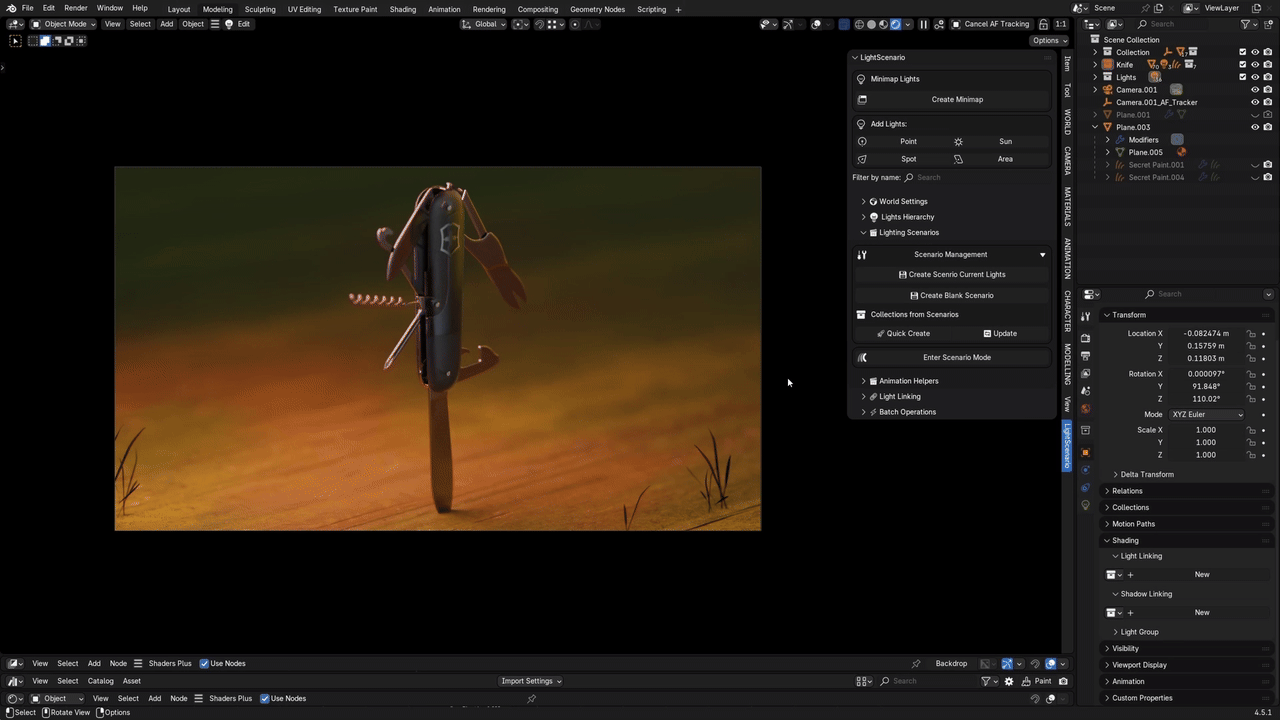Click Create Blank Scenario button

(x=951, y=295)
